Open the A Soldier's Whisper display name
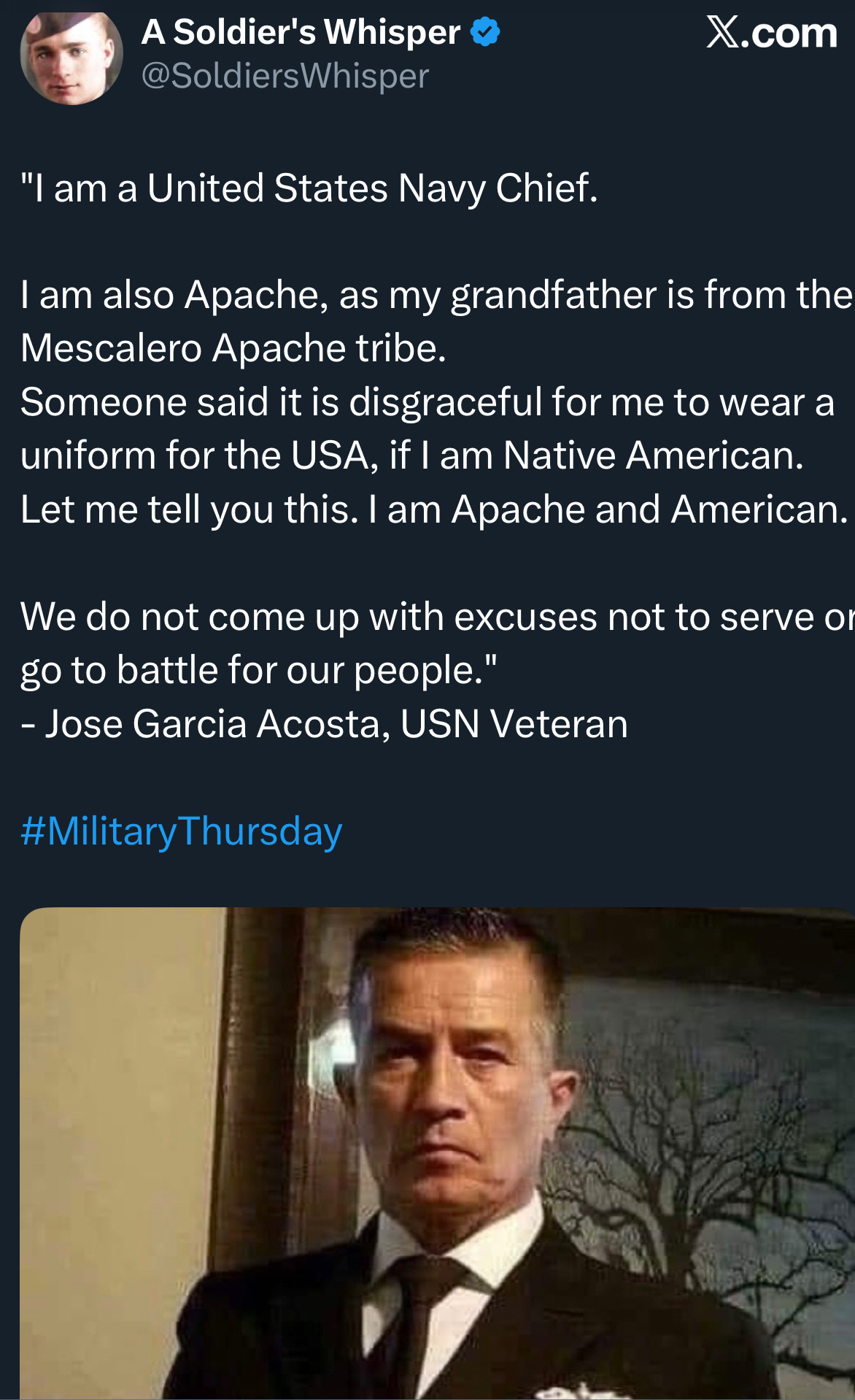This screenshot has height=1400, width=855. [301, 32]
